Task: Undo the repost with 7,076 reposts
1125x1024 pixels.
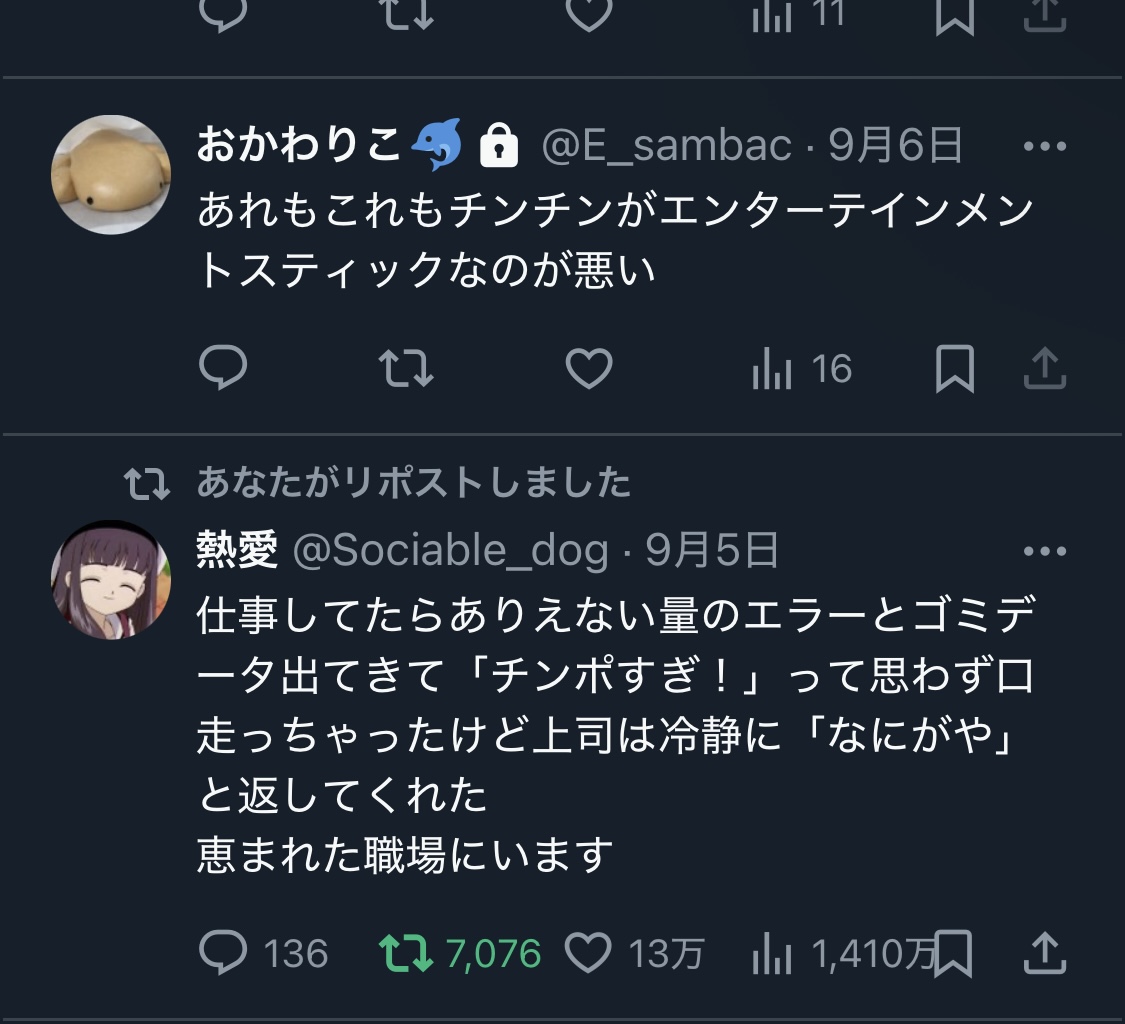Action: coord(406,953)
